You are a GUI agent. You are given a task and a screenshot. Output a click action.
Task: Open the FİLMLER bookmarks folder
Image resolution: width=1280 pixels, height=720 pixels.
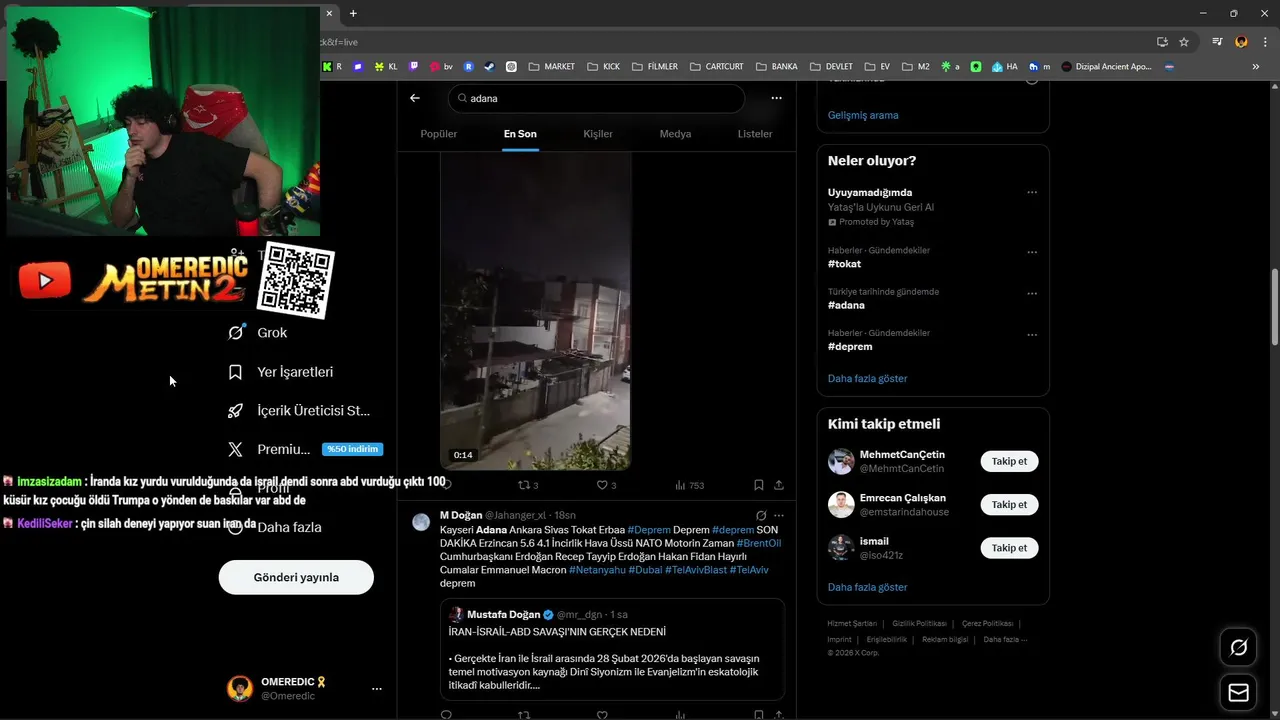[x=654, y=67]
